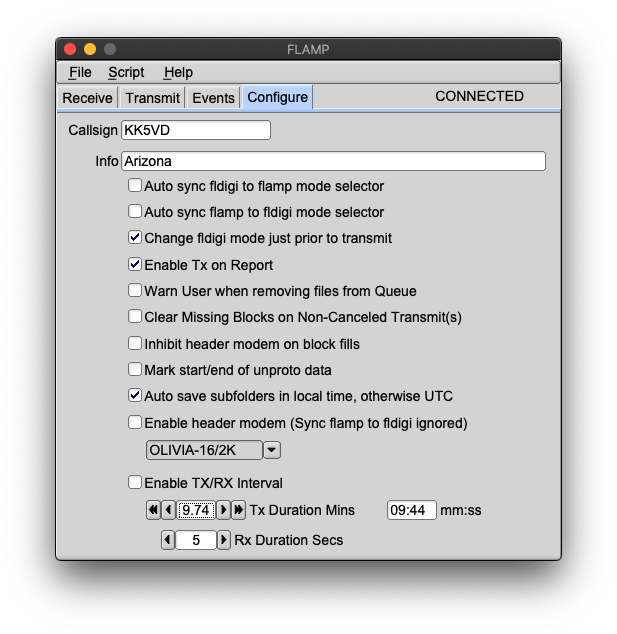
Task: Check Inhibit header modem on block fills
Action: tap(135, 343)
